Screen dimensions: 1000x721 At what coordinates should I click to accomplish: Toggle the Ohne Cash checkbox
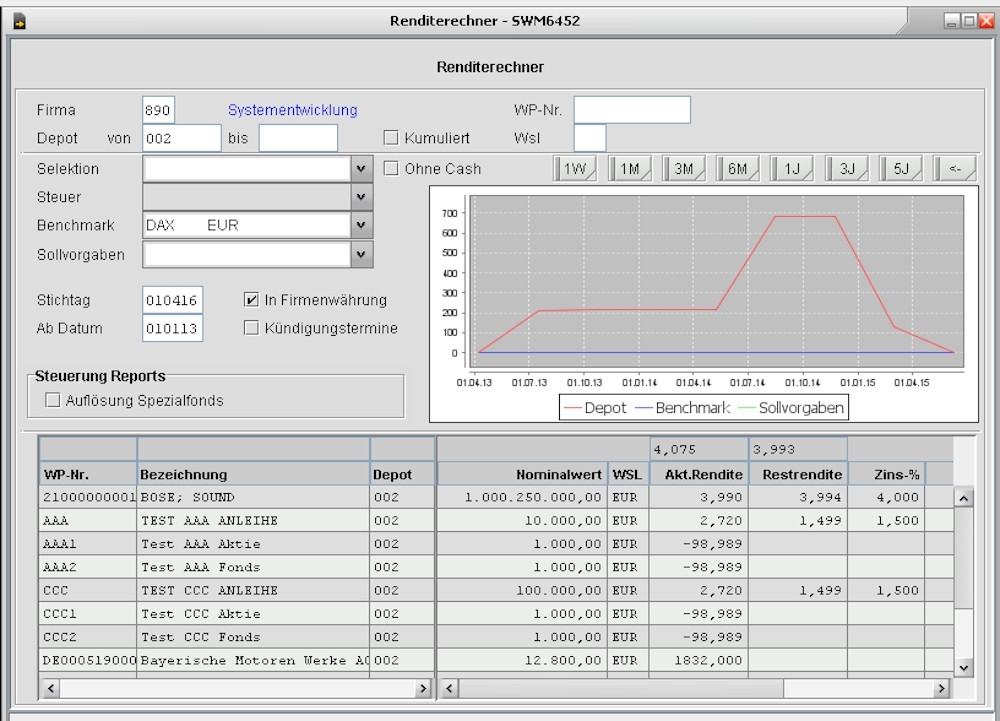tap(392, 169)
